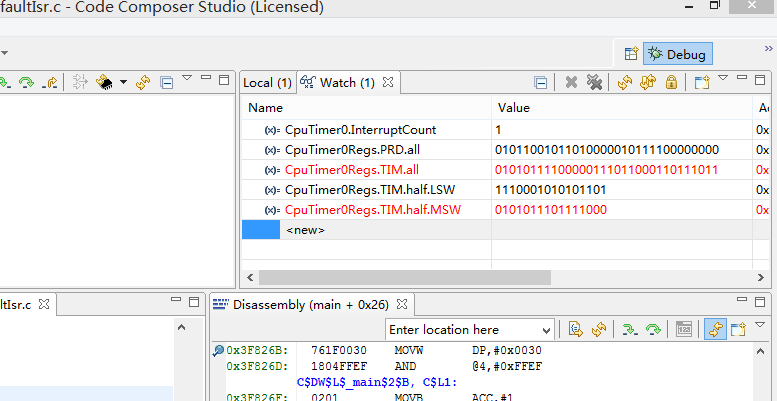Click the Name column header
This screenshot has width=777, height=401.
pos(367,108)
